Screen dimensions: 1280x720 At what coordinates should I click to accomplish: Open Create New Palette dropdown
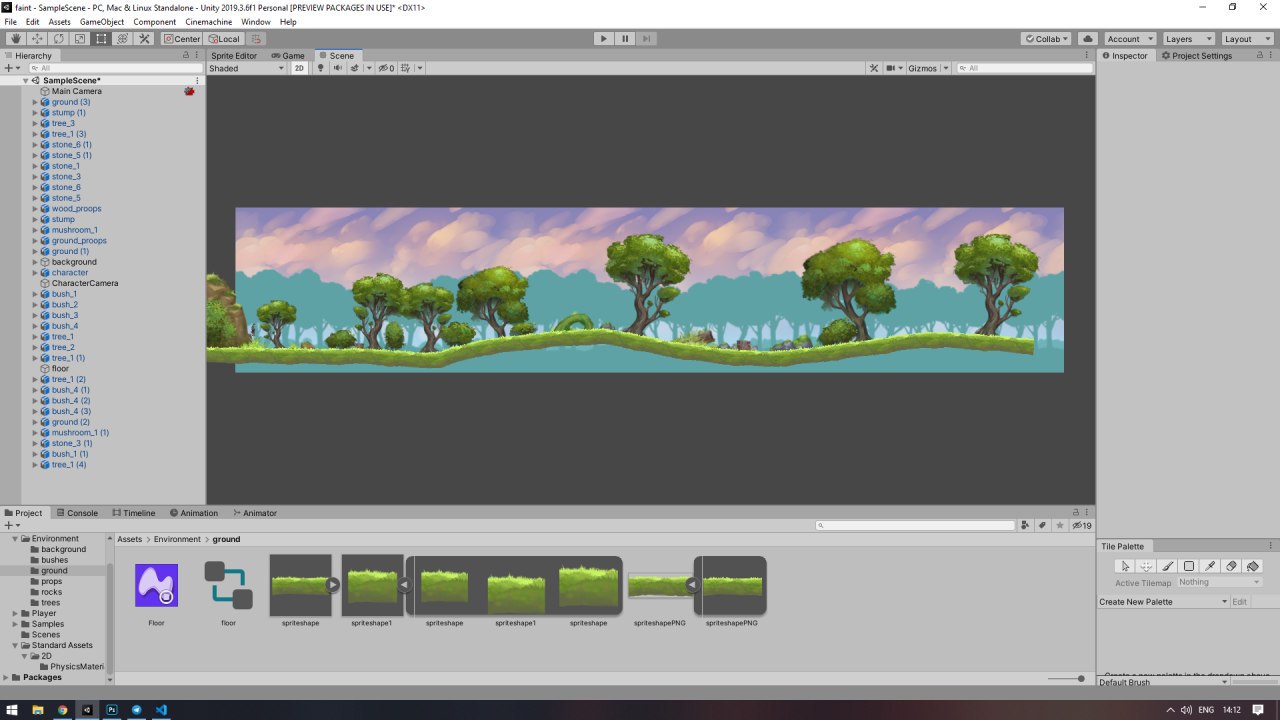(x=1163, y=602)
